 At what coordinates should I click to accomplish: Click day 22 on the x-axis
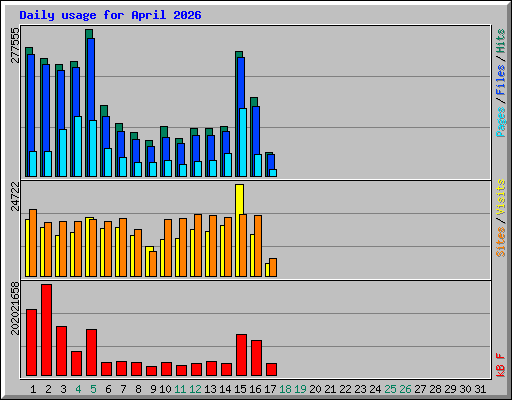tap(345, 389)
